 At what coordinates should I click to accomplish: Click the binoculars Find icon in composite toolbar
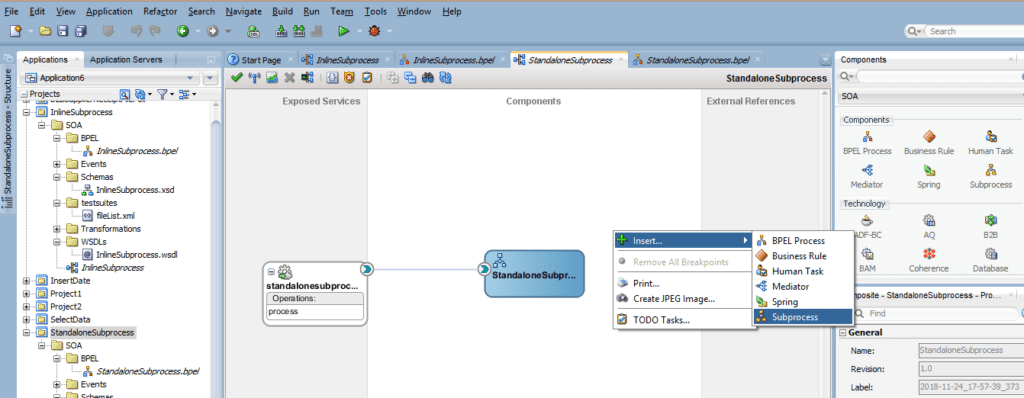428,78
